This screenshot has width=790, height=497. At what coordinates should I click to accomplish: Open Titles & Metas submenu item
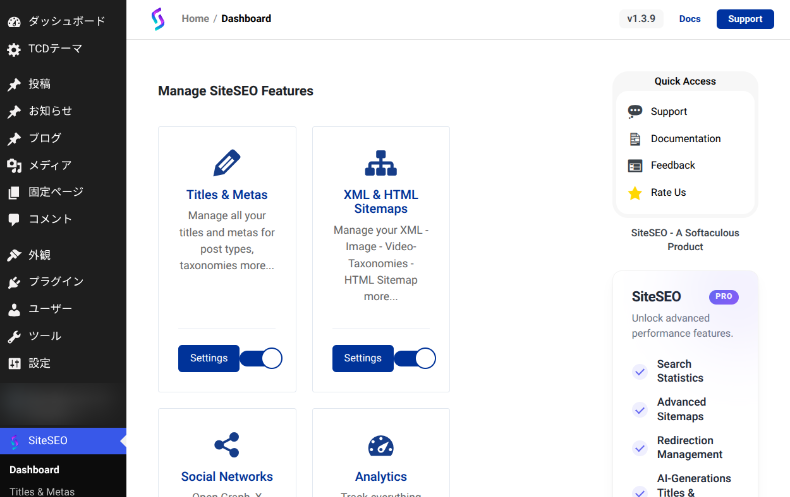(42, 491)
